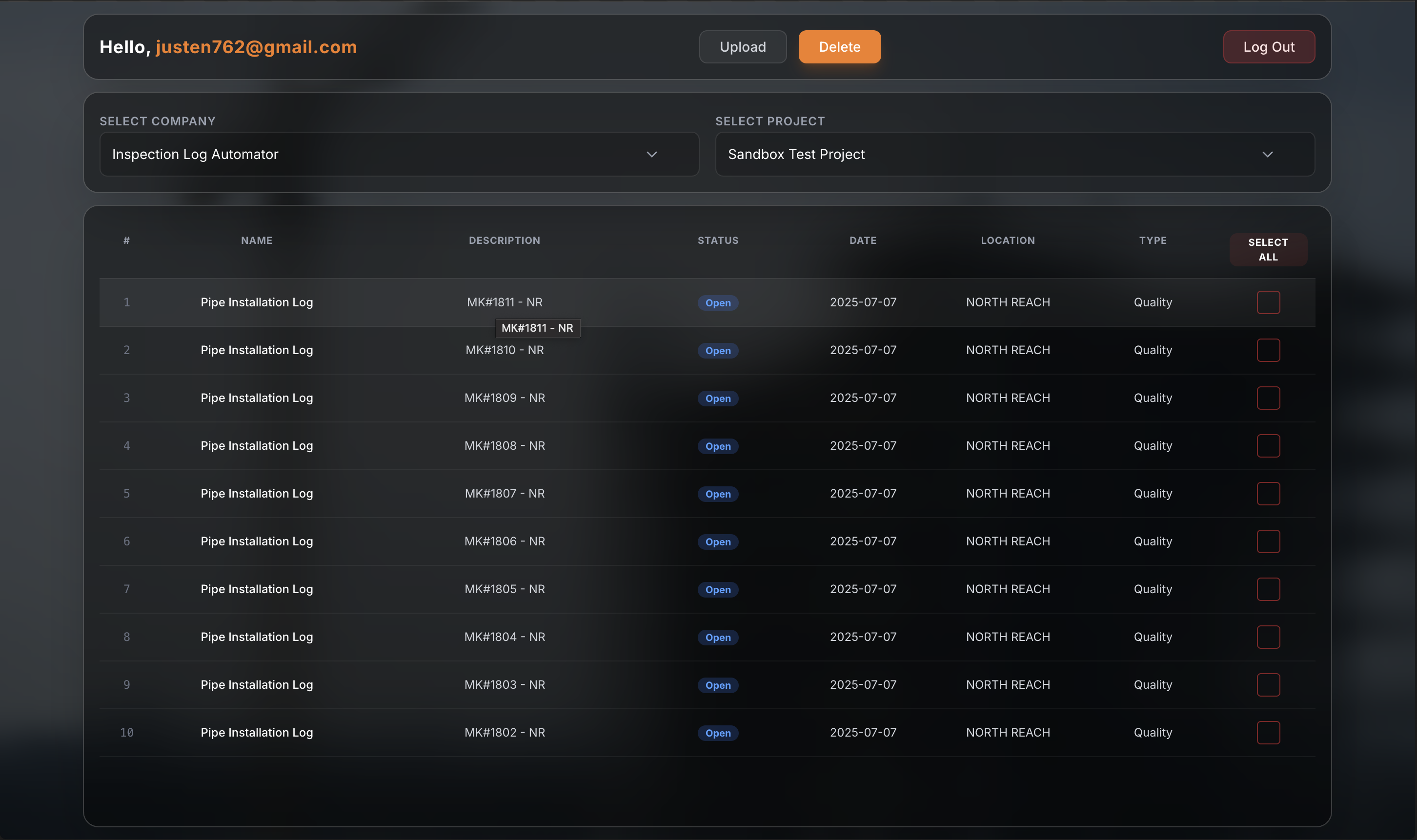
Task: Click the STATUS column header
Action: [718, 240]
